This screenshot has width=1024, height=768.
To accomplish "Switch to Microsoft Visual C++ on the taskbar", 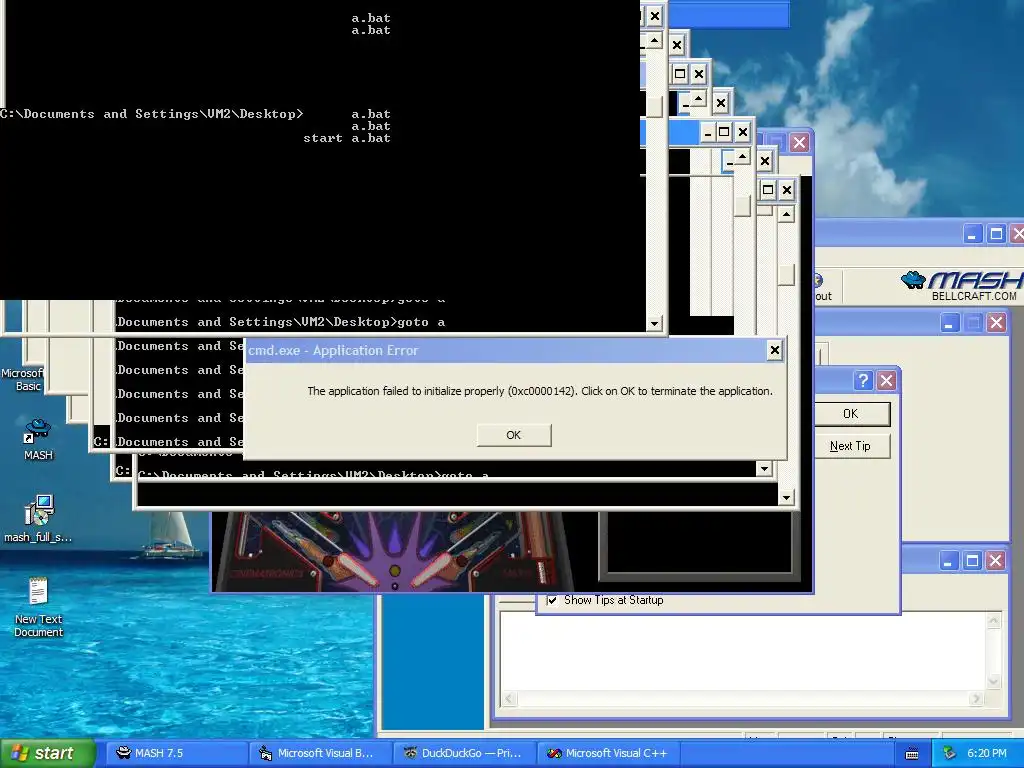I will pyautogui.click(x=608, y=753).
